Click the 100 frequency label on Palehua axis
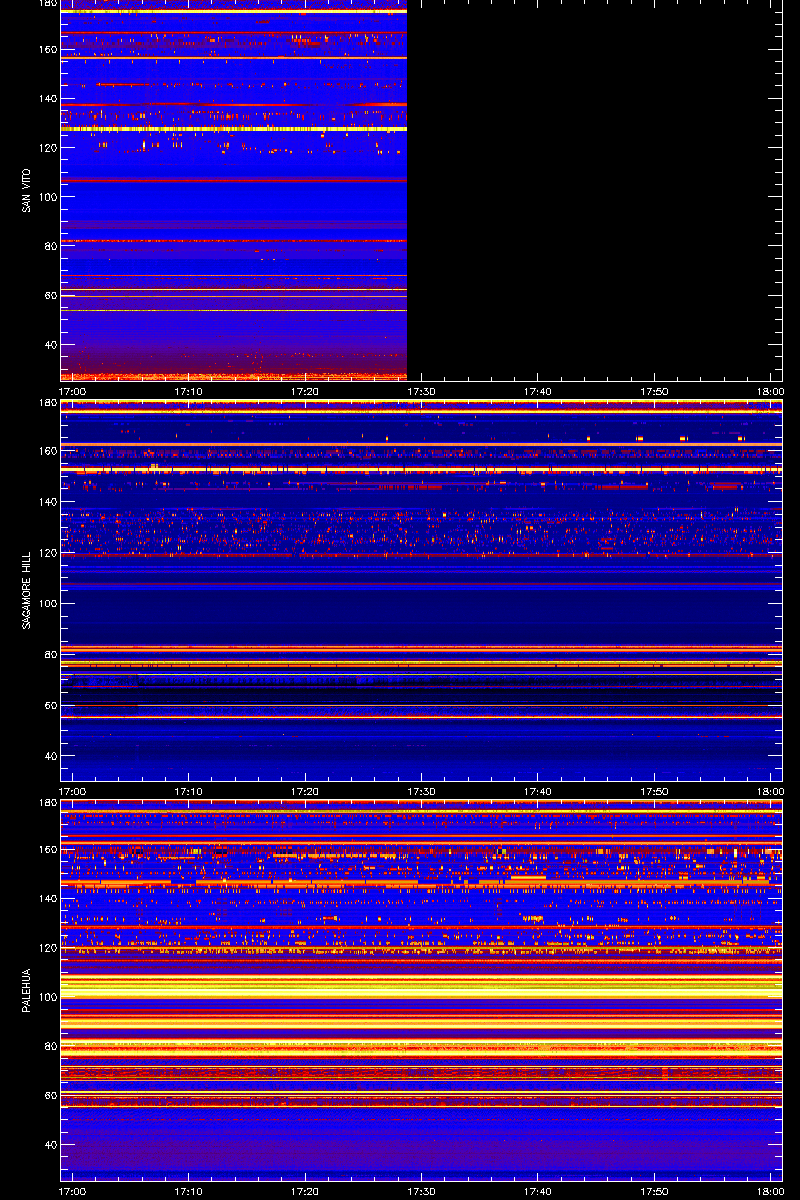Screen dimensions: 800x1200 tap(47, 997)
